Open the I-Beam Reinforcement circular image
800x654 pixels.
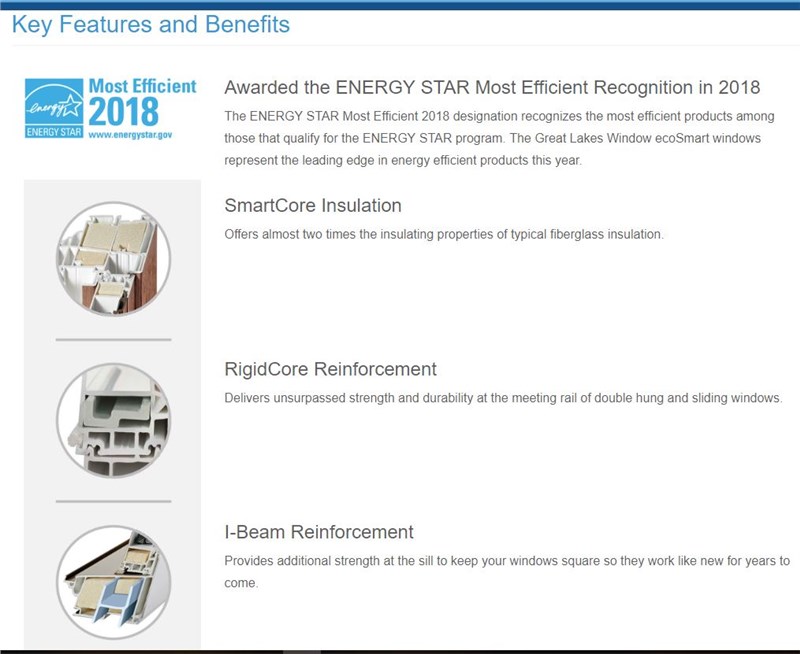point(113,582)
